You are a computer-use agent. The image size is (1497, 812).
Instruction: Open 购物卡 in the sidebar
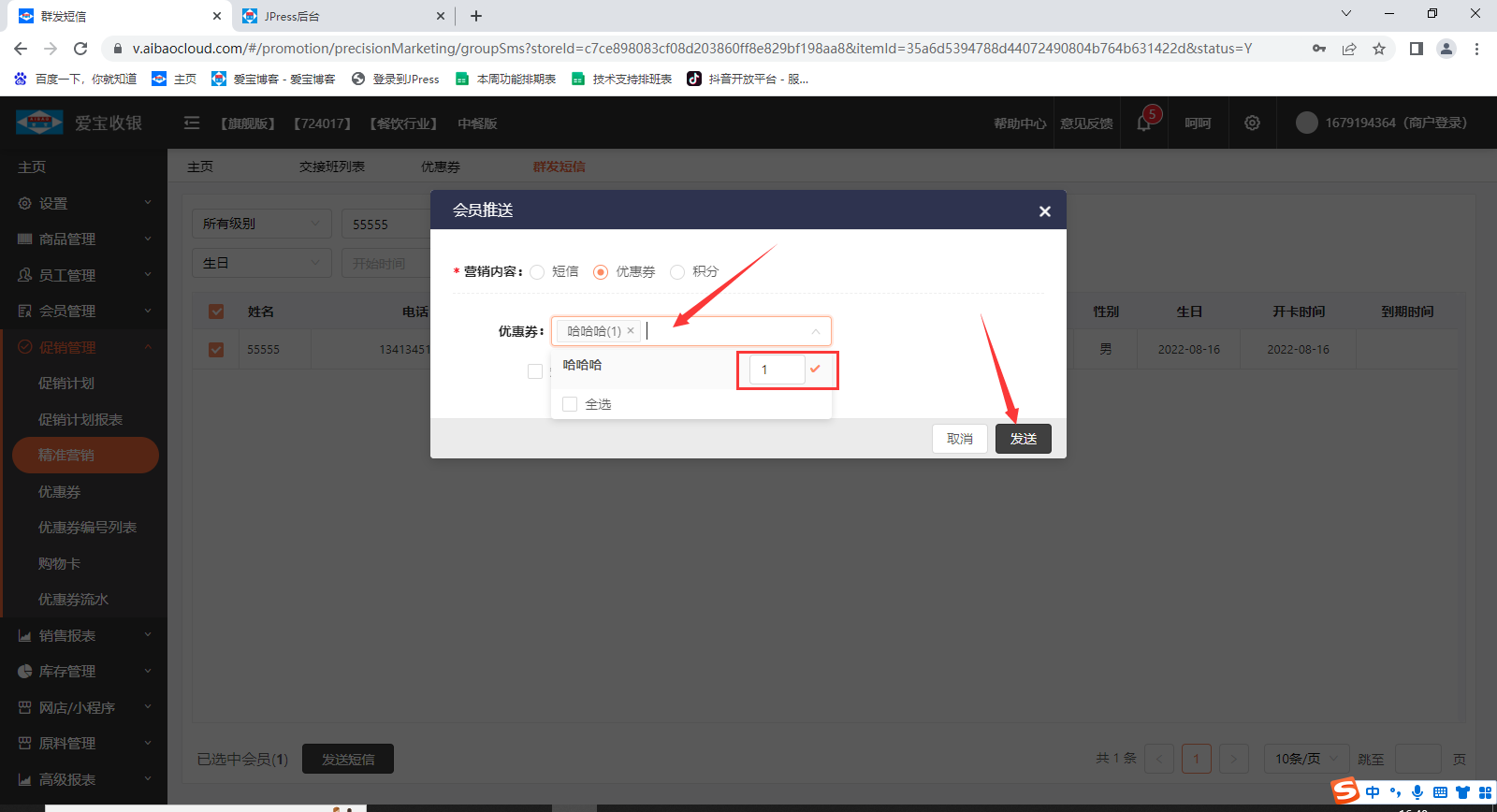(59, 563)
